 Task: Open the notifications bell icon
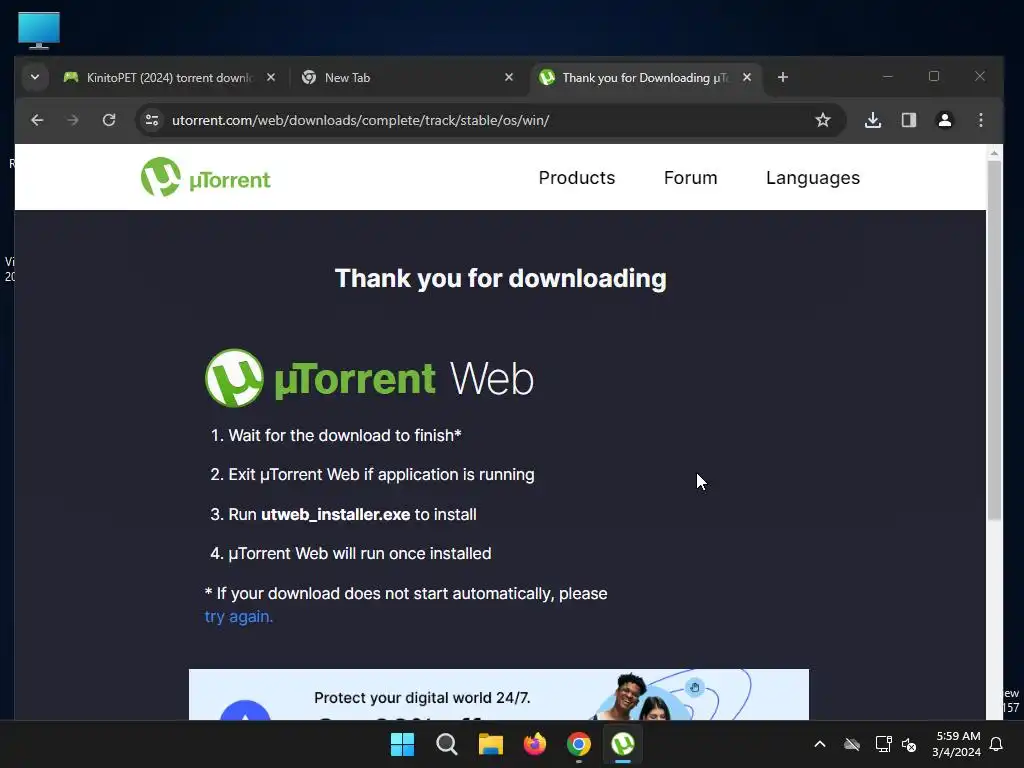pos(997,744)
